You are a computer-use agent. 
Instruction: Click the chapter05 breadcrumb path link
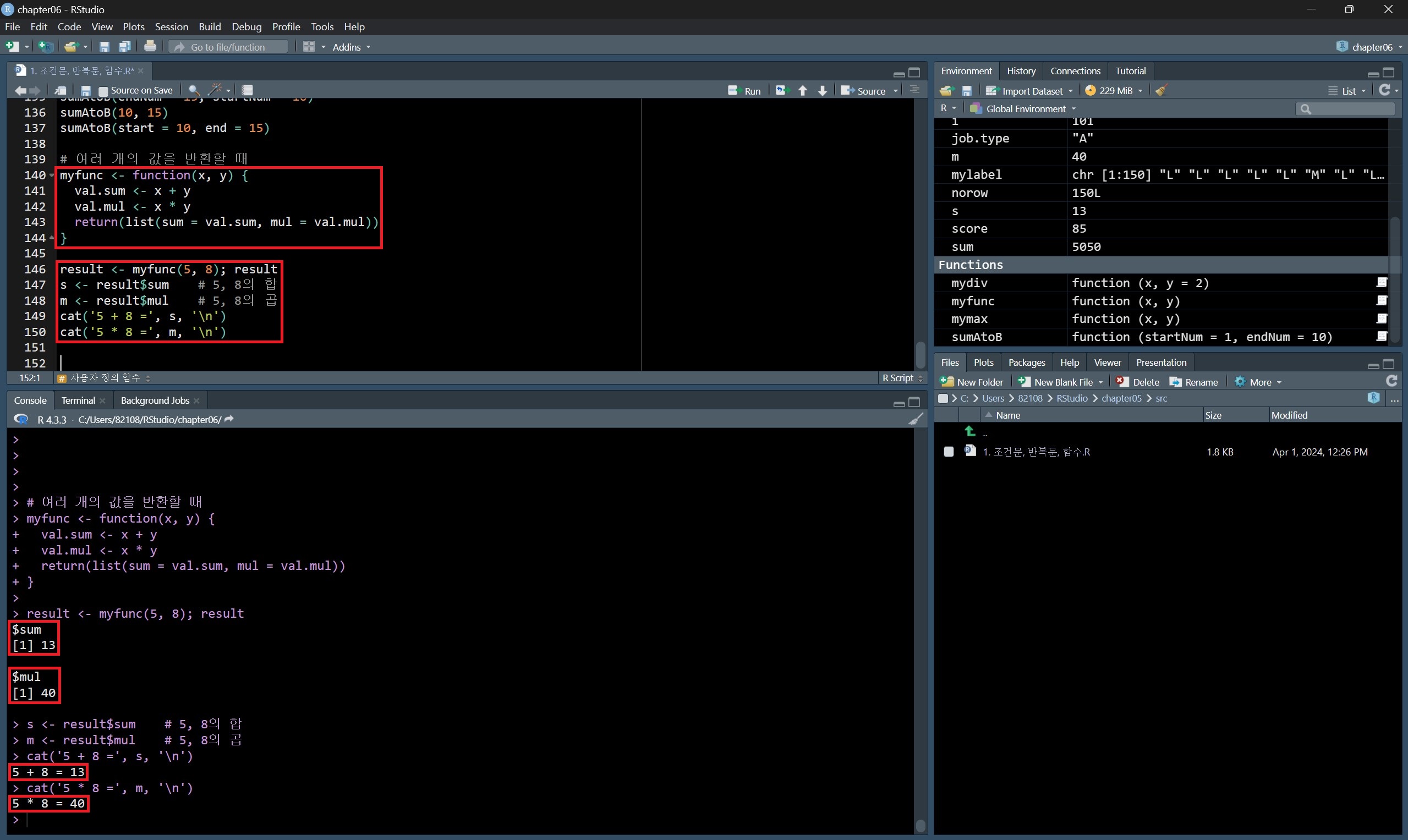point(1121,398)
